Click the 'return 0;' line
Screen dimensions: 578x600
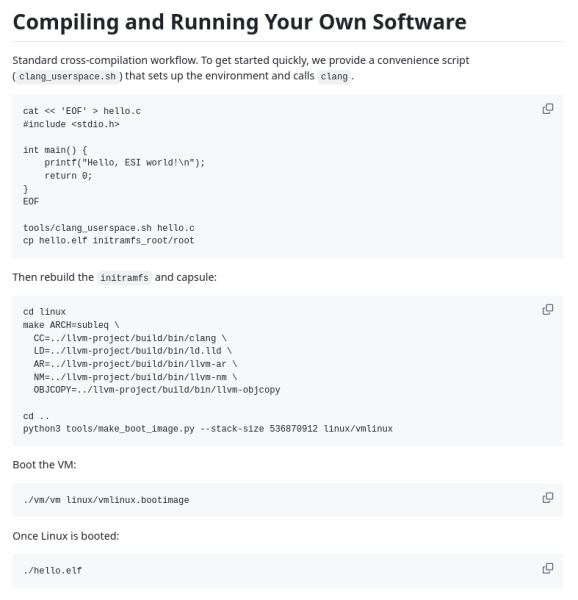68,176
